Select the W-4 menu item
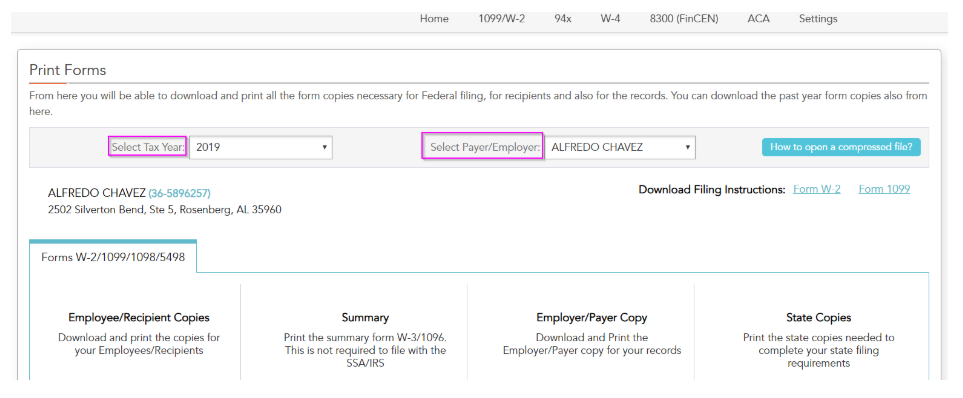The height and width of the screenshot is (398, 963). coord(610,19)
